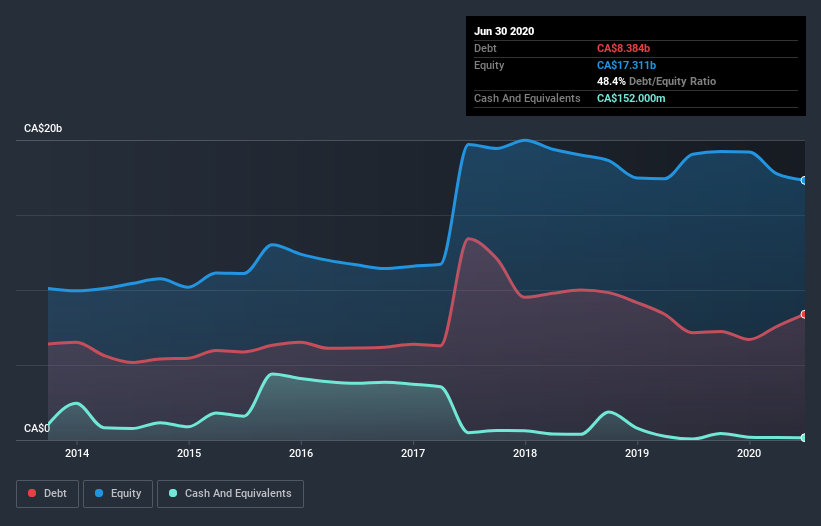Click the 2017 axis label

tap(413, 453)
